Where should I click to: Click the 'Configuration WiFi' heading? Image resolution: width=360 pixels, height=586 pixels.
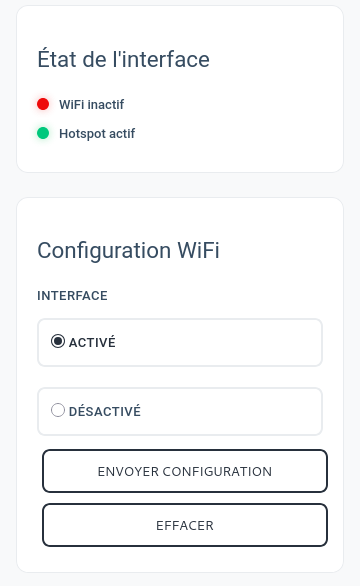click(128, 250)
